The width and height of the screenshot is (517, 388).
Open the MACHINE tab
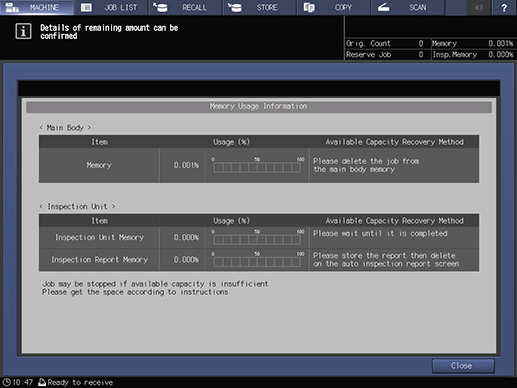point(37,7)
